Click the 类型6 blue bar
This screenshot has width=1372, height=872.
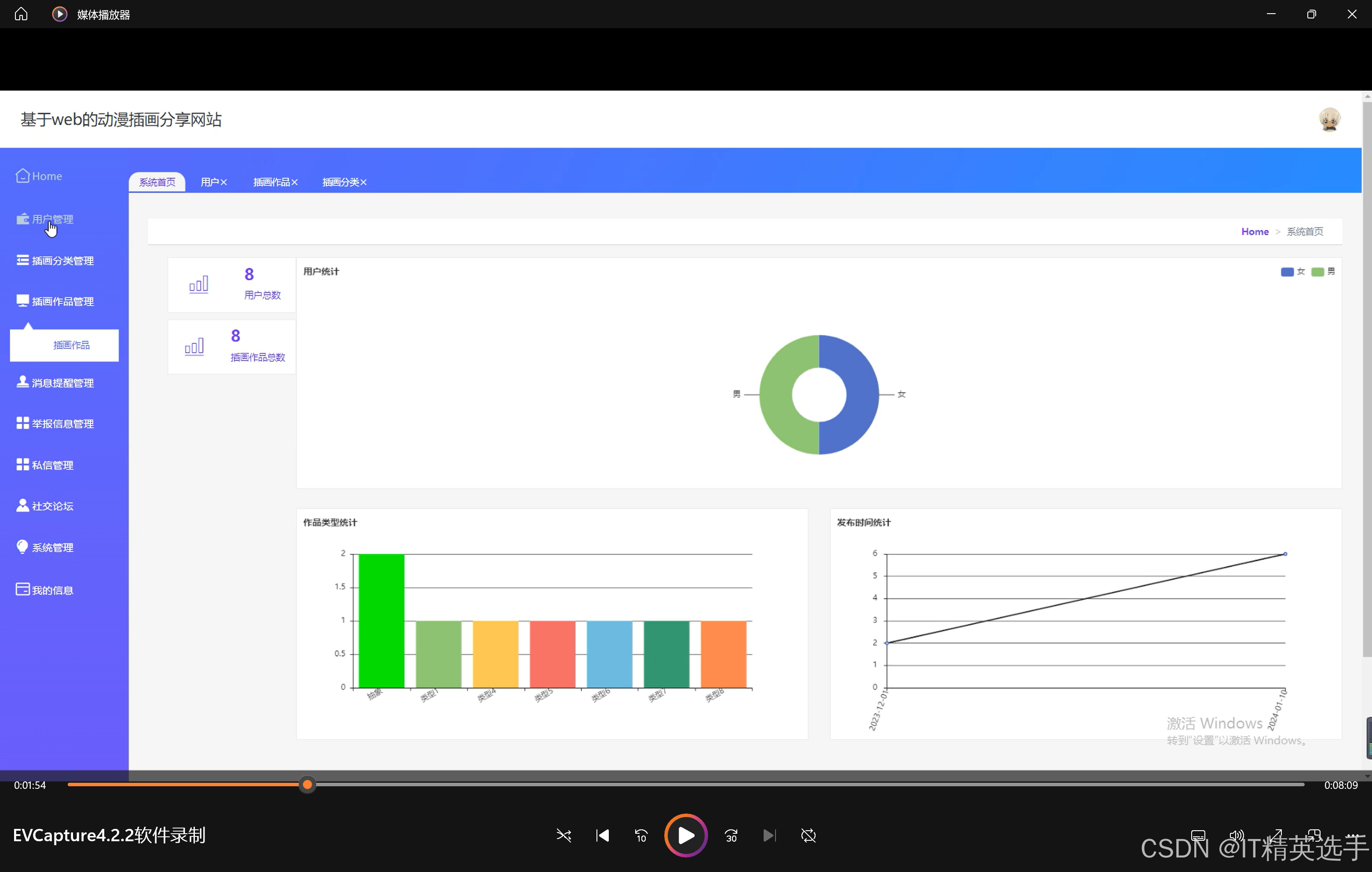610,654
